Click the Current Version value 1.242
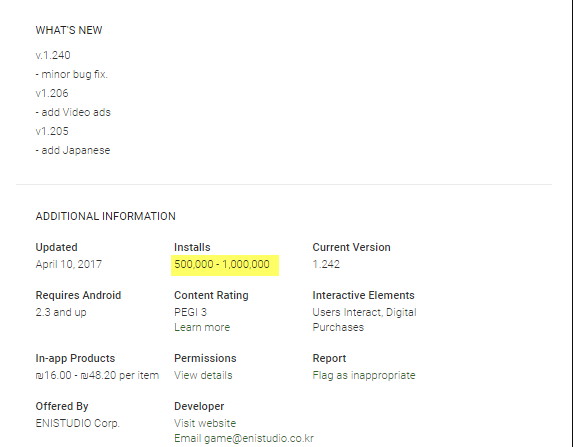Screen dimensions: 573x447 click(326, 264)
